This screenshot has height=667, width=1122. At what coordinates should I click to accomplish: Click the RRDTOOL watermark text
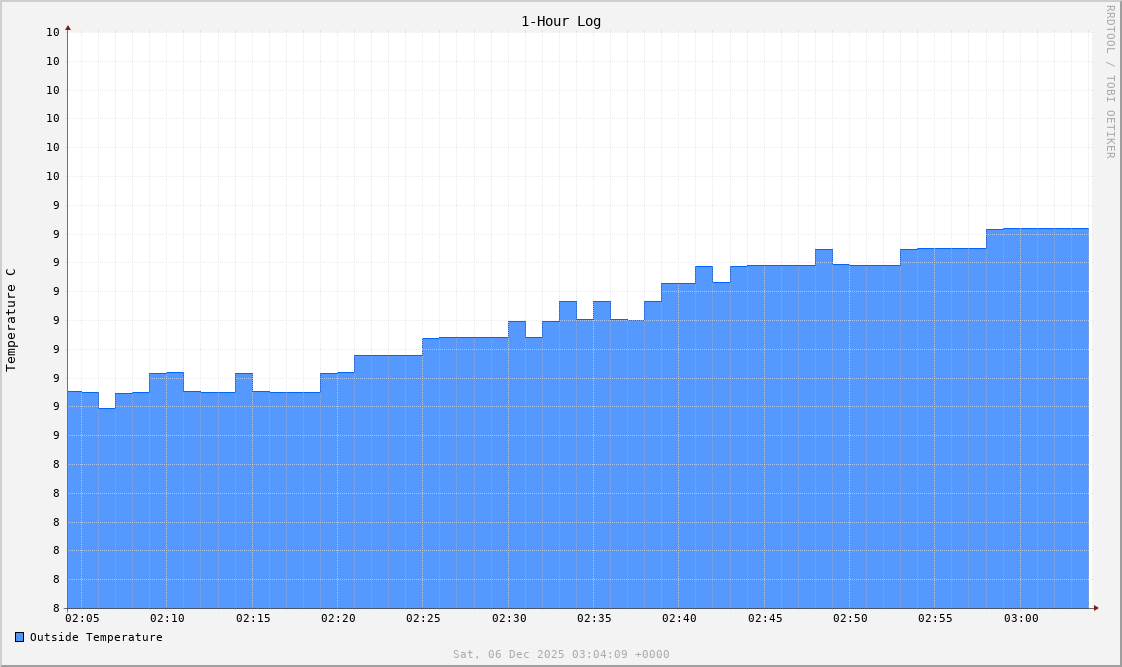[x=1110, y=30]
